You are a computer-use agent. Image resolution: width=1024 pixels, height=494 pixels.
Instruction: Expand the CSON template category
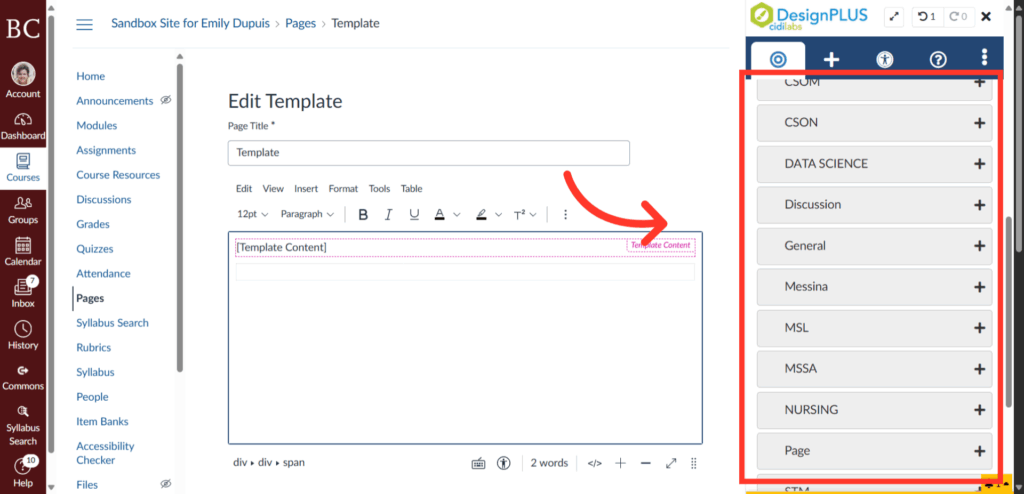pos(874,123)
